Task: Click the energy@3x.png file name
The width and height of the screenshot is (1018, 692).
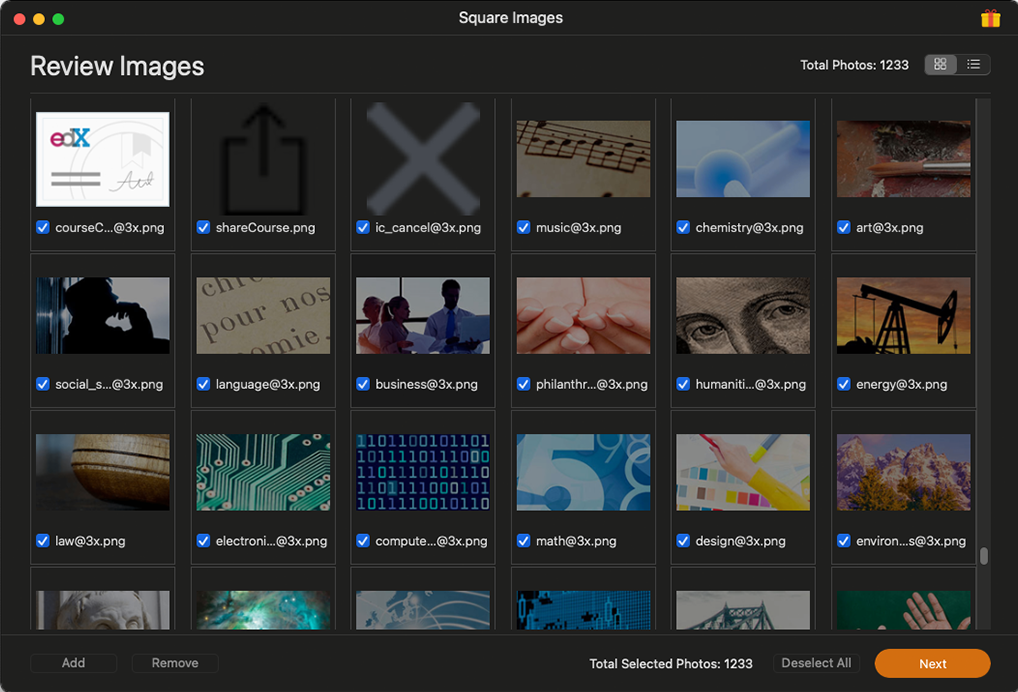Action: [901, 384]
